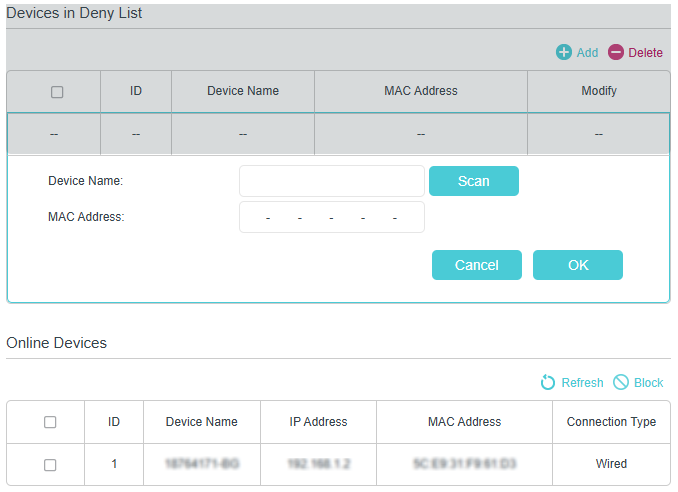Image resolution: width=678 pixels, height=492 pixels.
Task: Click the Refresh circular arrow icon
Action: click(548, 382)
